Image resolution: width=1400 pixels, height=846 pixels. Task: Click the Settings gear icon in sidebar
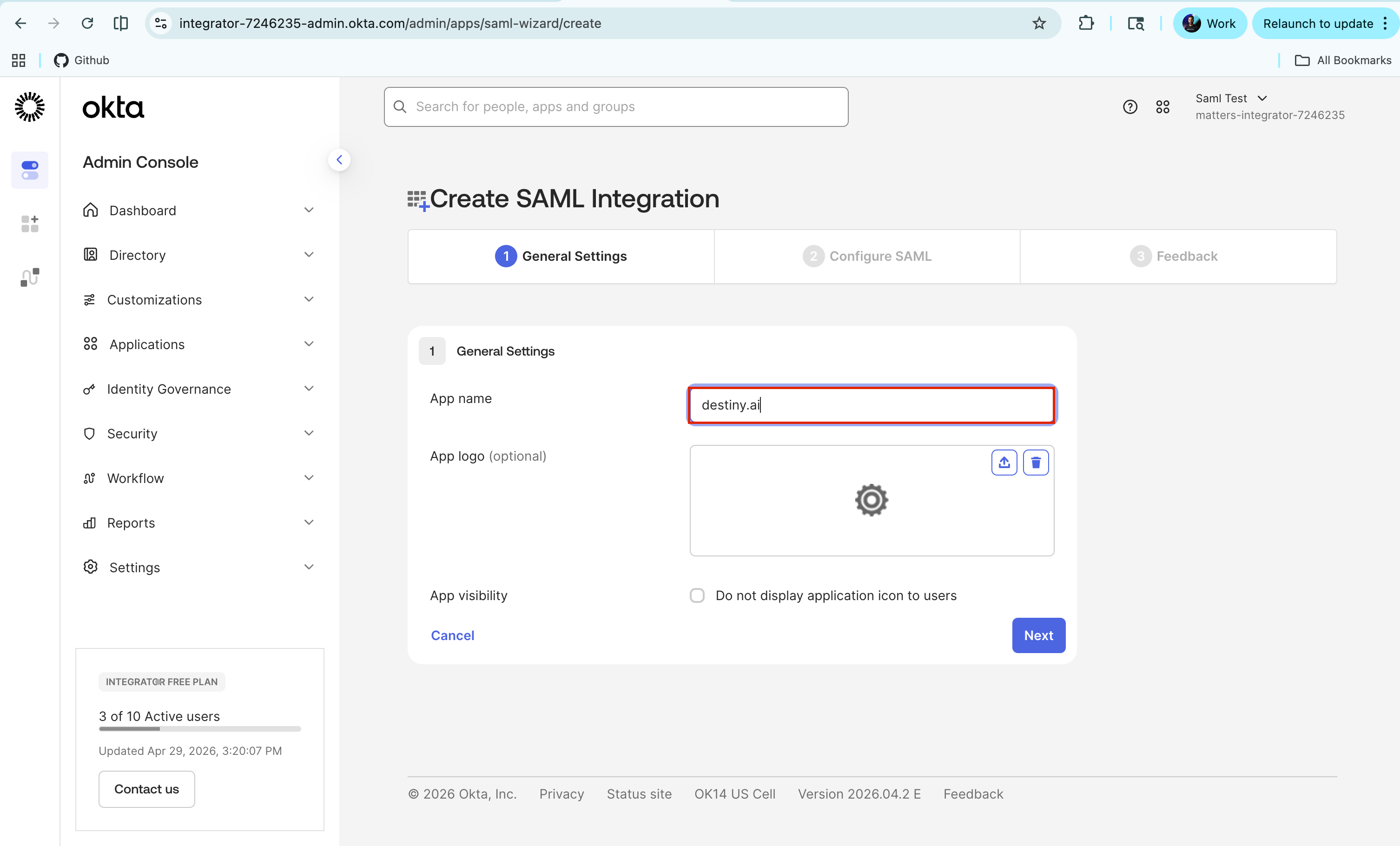coord(90,567)
